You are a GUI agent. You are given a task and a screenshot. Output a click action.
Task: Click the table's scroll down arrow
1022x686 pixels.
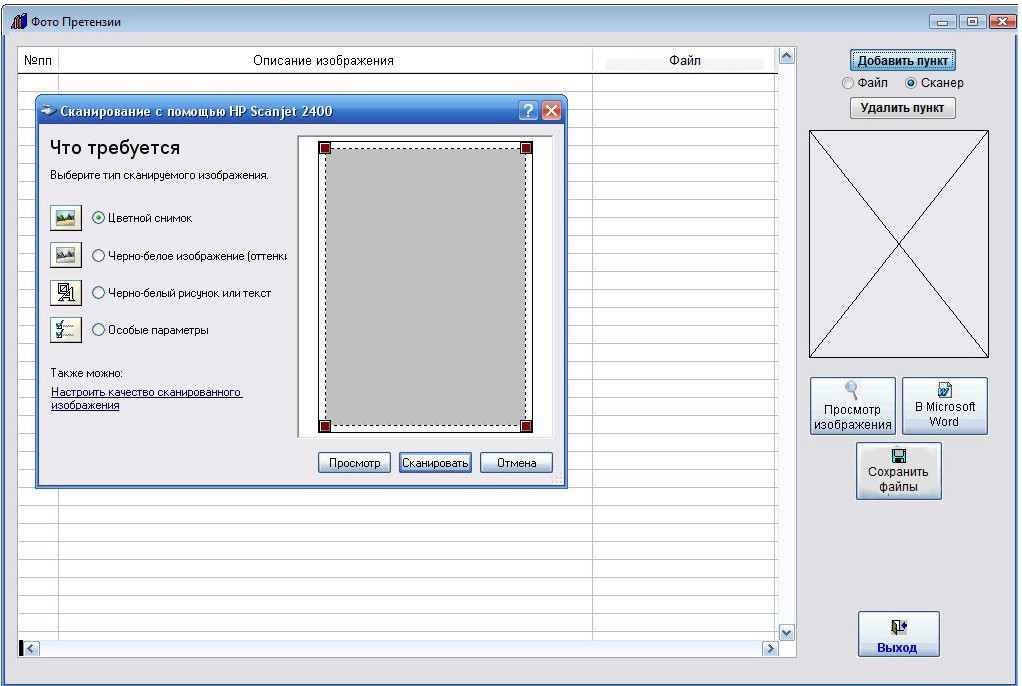[x=787, y=633]
